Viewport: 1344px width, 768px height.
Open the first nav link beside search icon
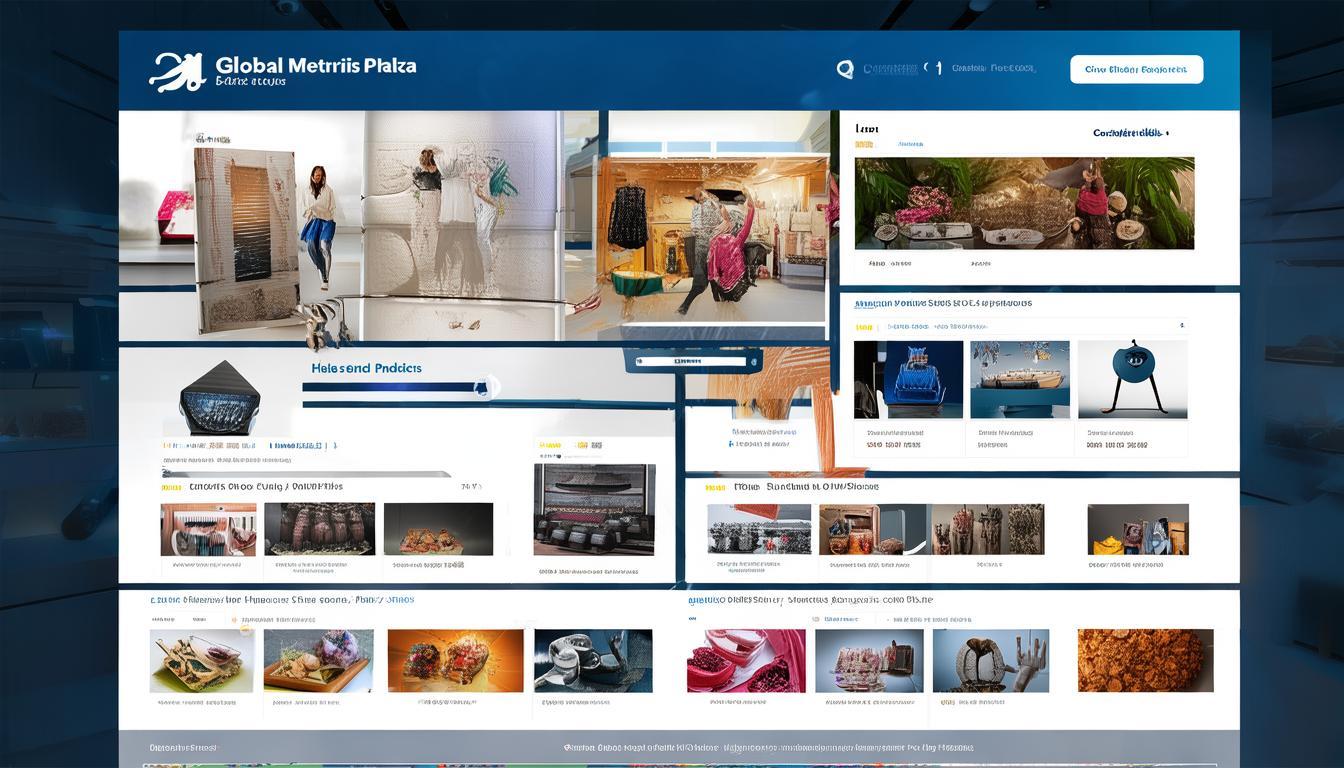point(889,69)
